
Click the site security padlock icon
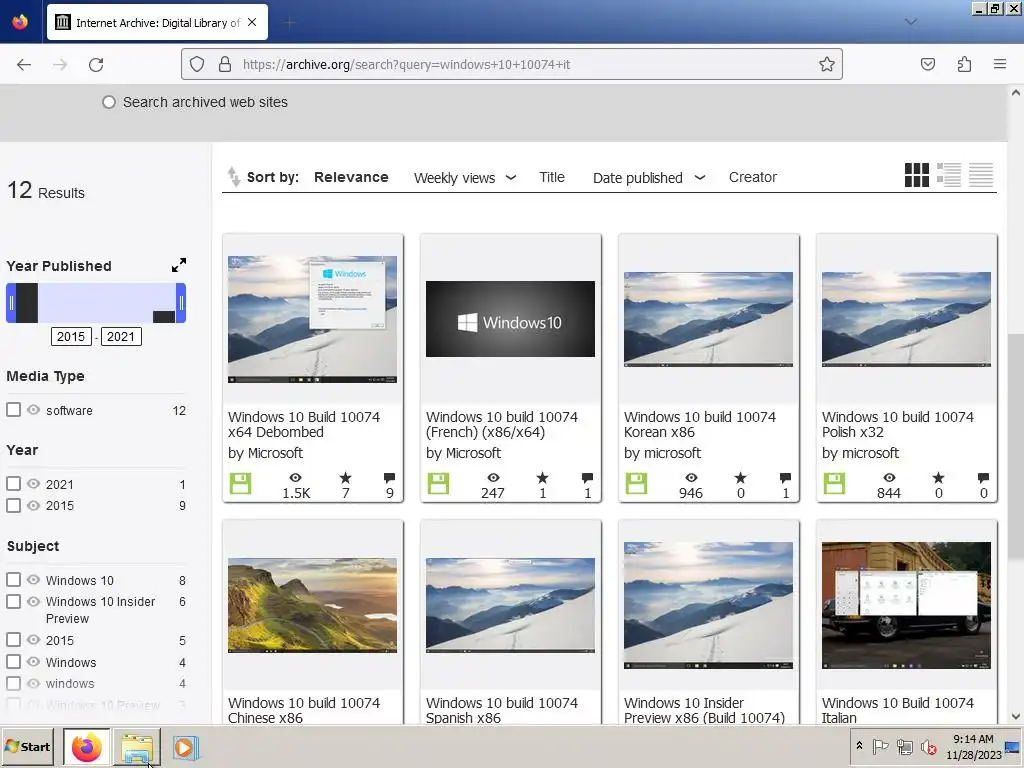pos(225,64)
